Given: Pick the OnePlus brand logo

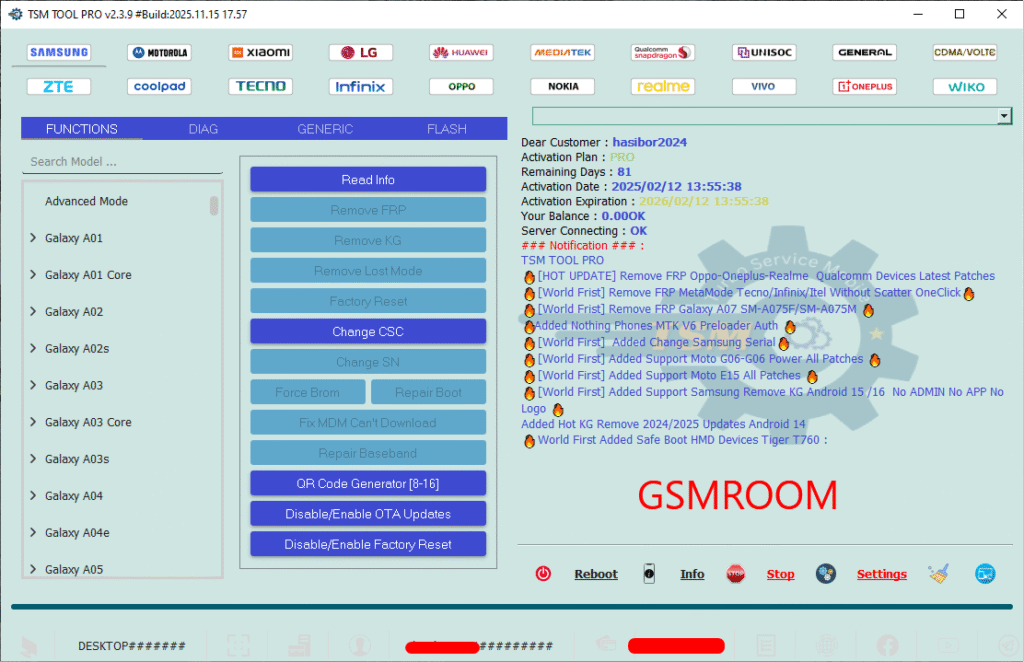Looking at the screenshot, I should [864, 87].
